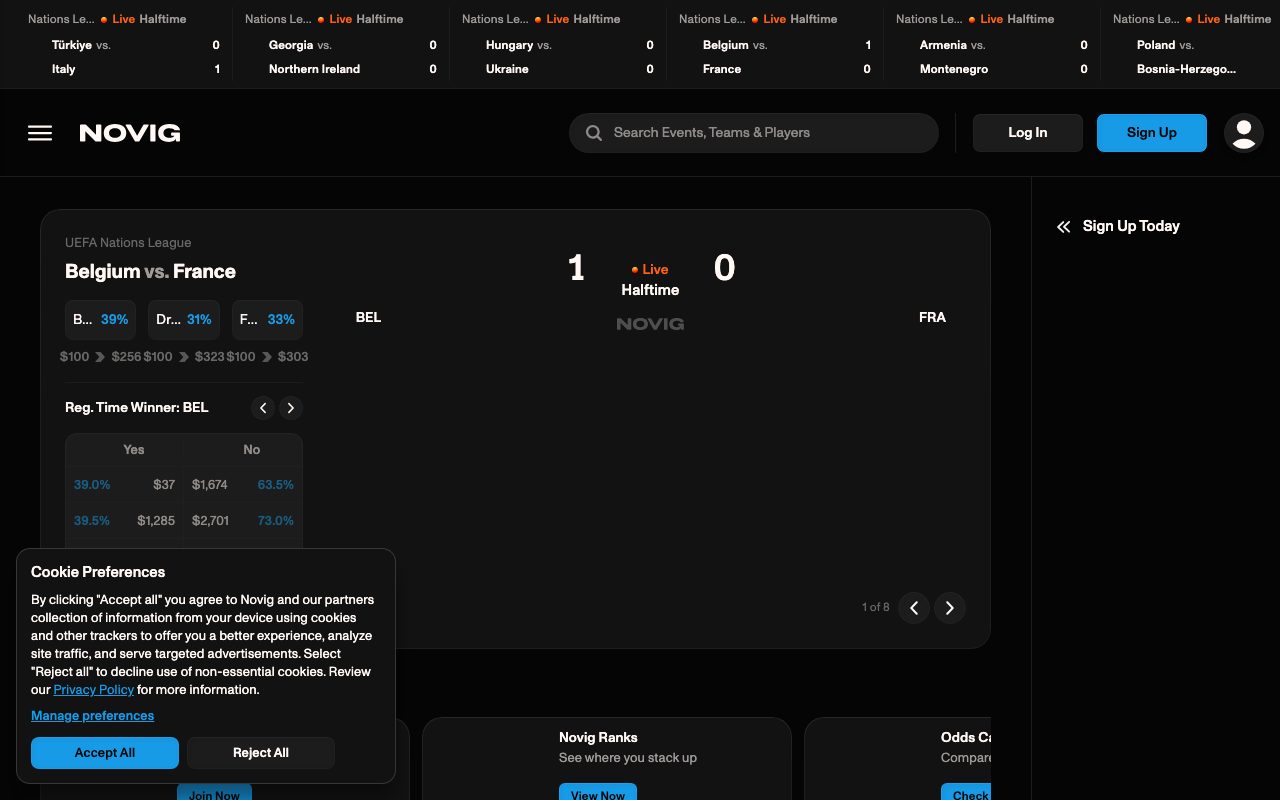The image size is (1280, 800).
Task: Show previous featured event of 8
Action: click(x=914, y=607)
